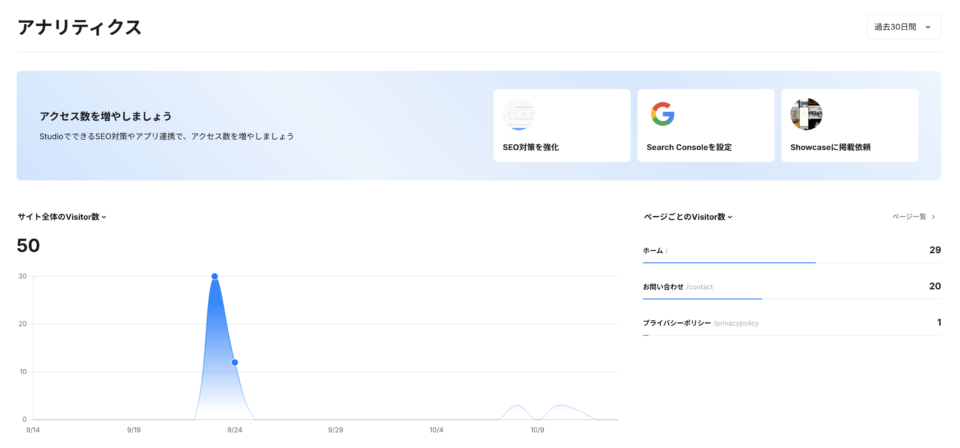960x448 pixels.
Task: Click the small chart bump near 10/9
Action: coord(516,407)
